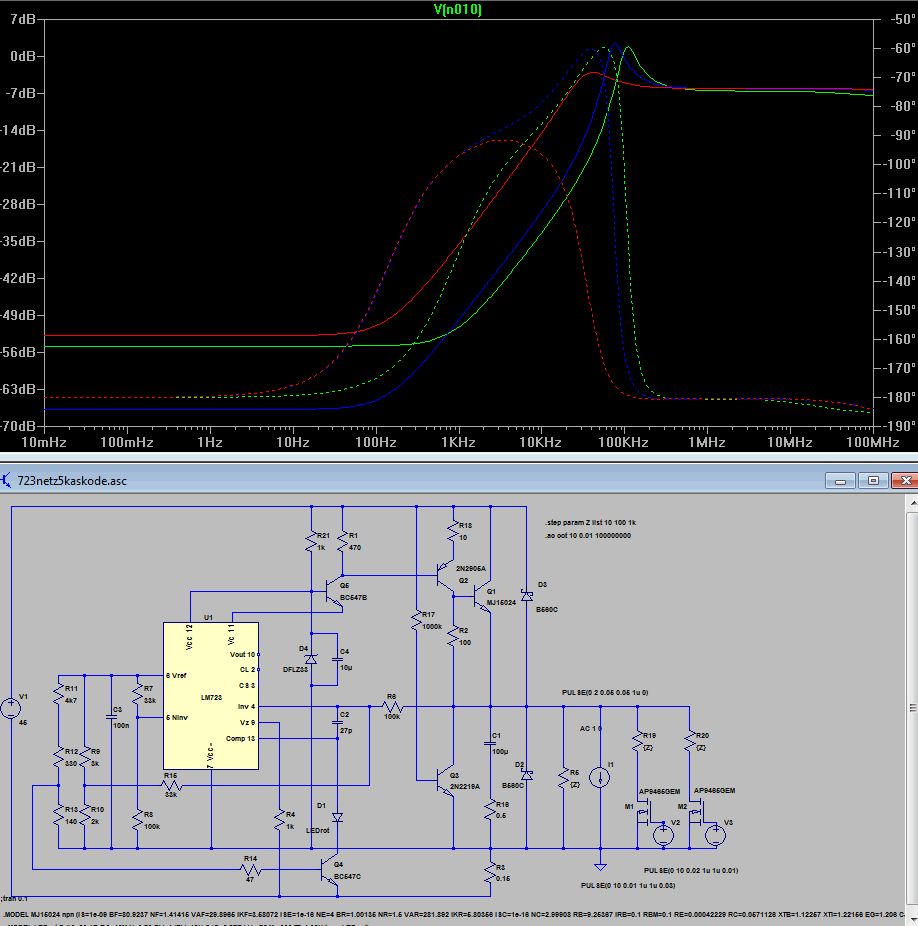Click the .ac oct analysis directive text
Viewport: 918px width, 926px height.
click(x=586, y=537)
